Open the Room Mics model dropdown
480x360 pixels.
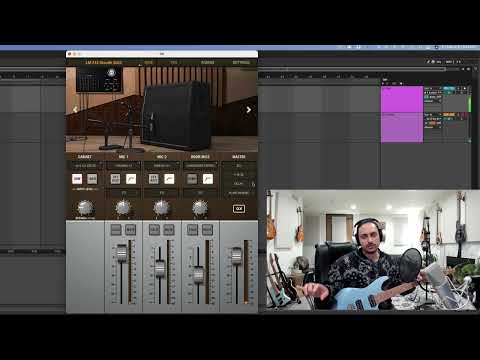click(x=200, y=165)
